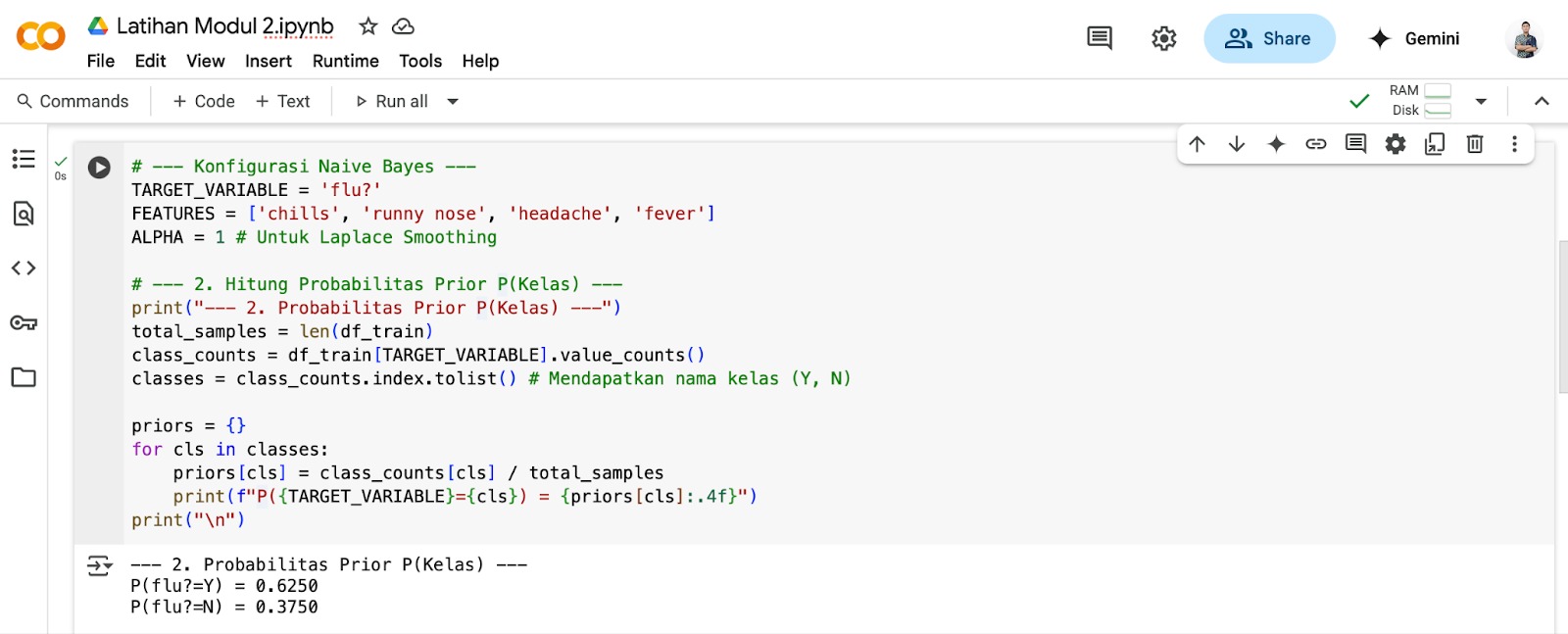Click the Share button

pos(1269,38)
